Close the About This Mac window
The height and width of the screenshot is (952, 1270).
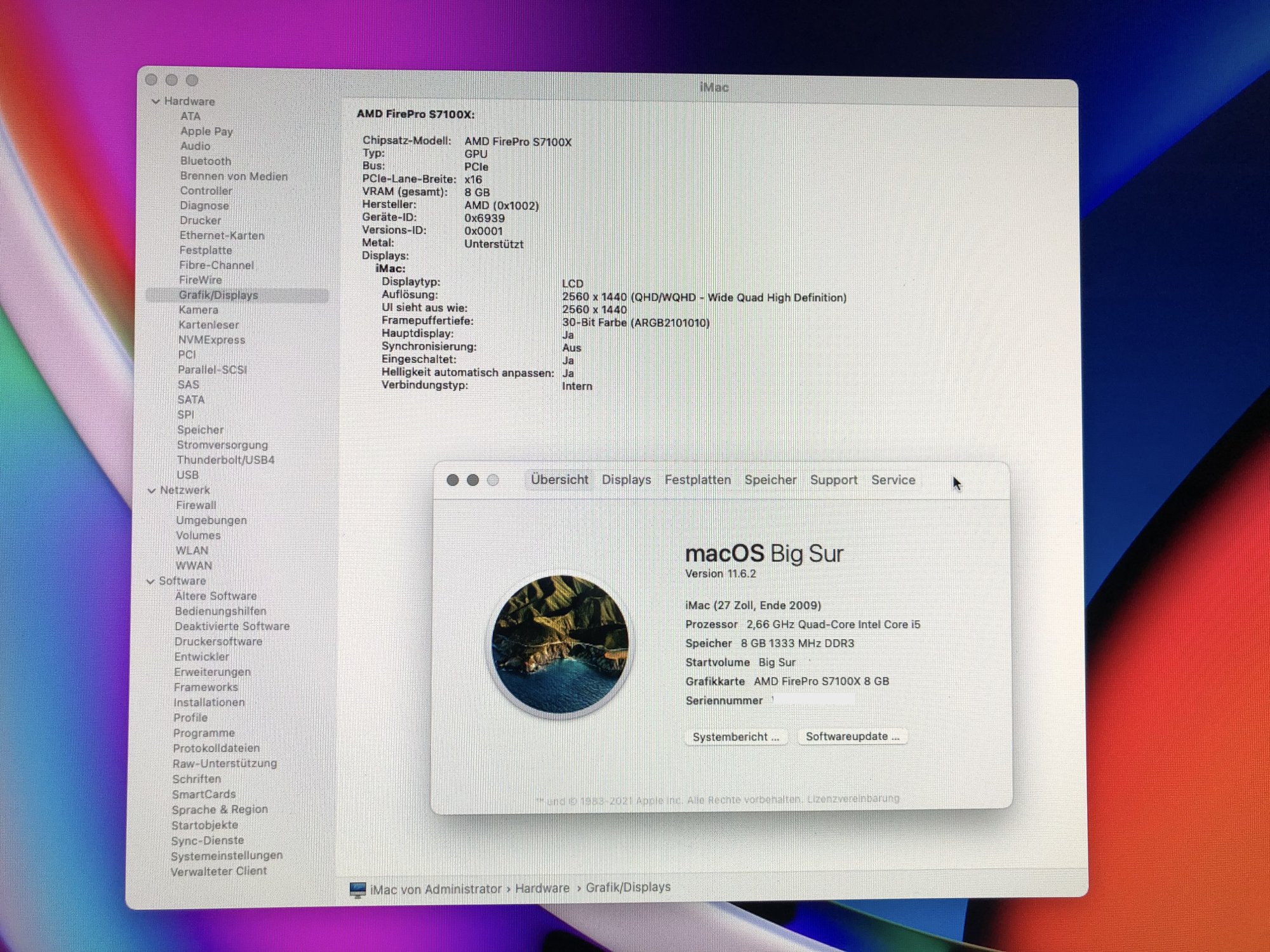coord(453,480)
